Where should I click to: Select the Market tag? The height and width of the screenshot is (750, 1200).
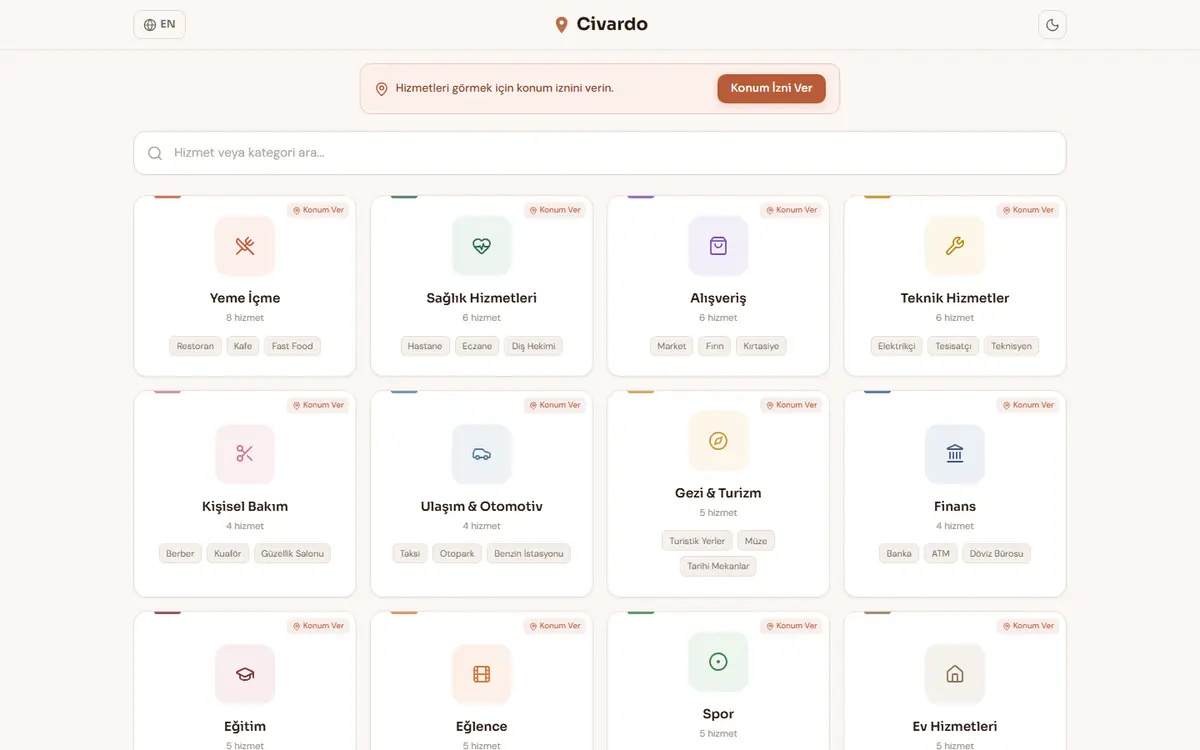672,346
